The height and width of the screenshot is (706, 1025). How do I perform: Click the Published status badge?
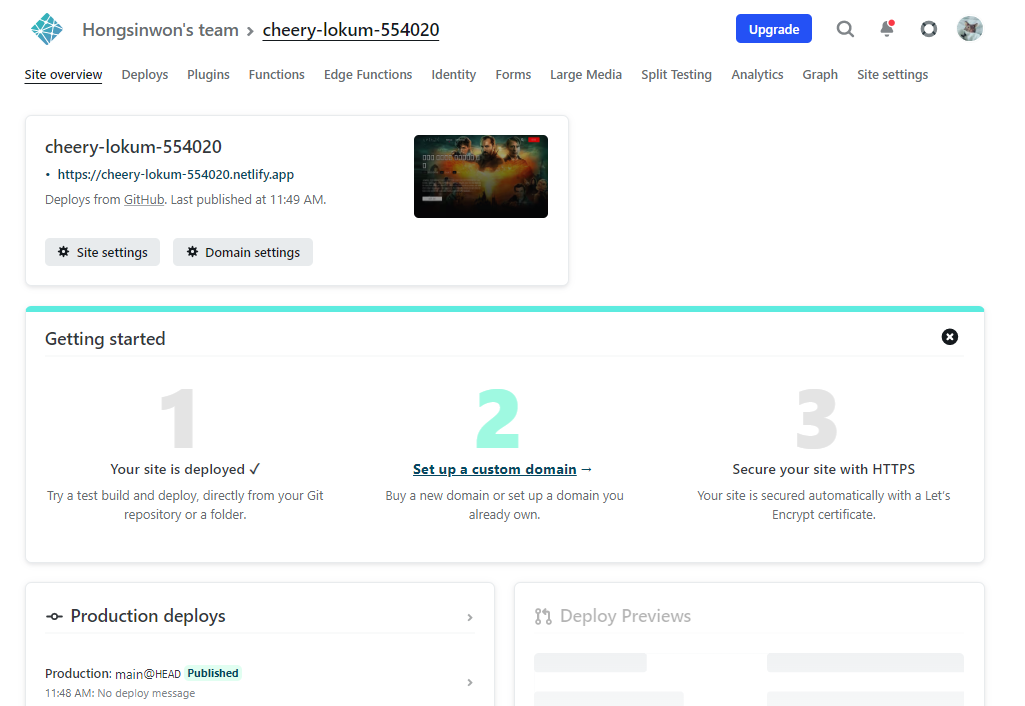coord(213,673)
